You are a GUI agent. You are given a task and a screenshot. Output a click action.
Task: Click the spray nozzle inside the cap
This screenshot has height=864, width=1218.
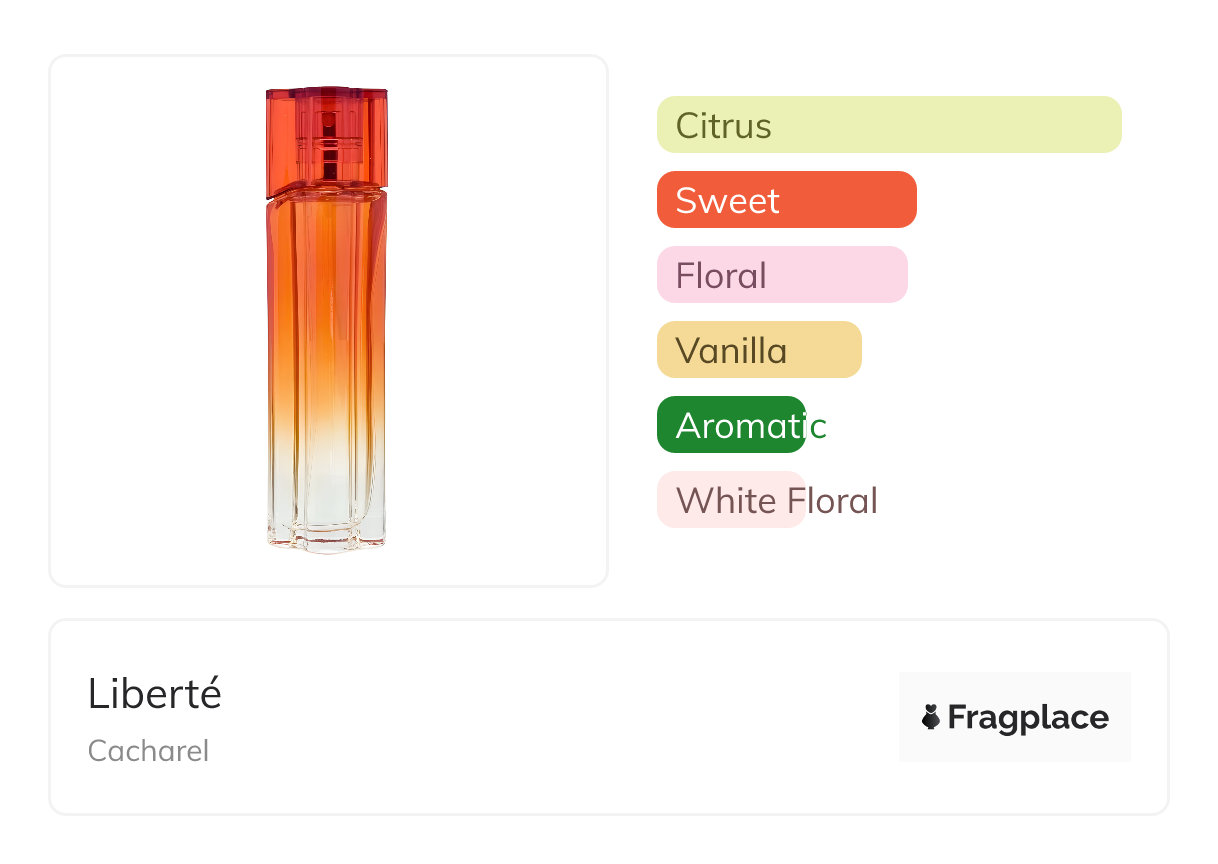(x=328, y=138)
